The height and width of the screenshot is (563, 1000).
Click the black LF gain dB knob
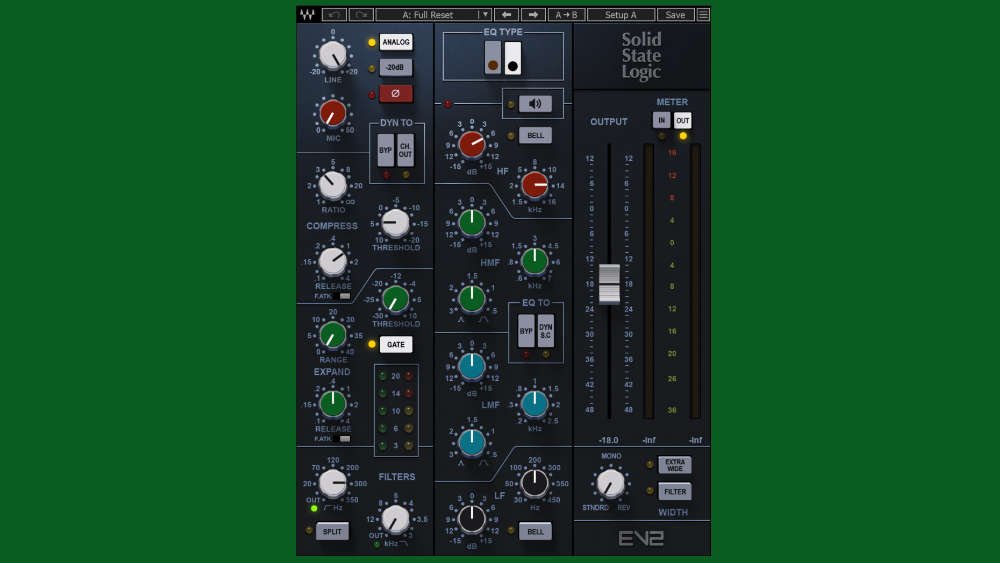click(x=472, y=519)
